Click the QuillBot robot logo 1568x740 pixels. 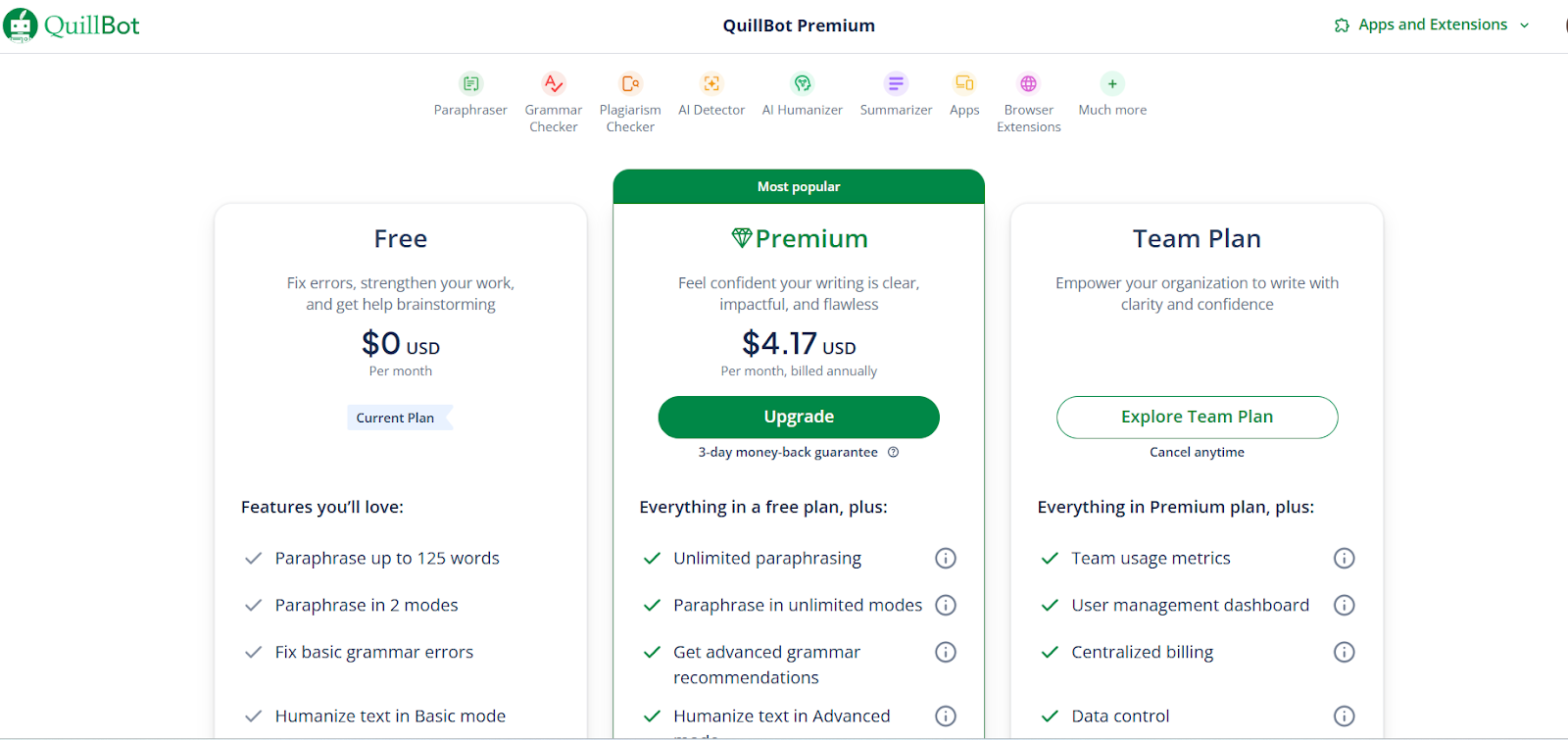coord(20,25)
